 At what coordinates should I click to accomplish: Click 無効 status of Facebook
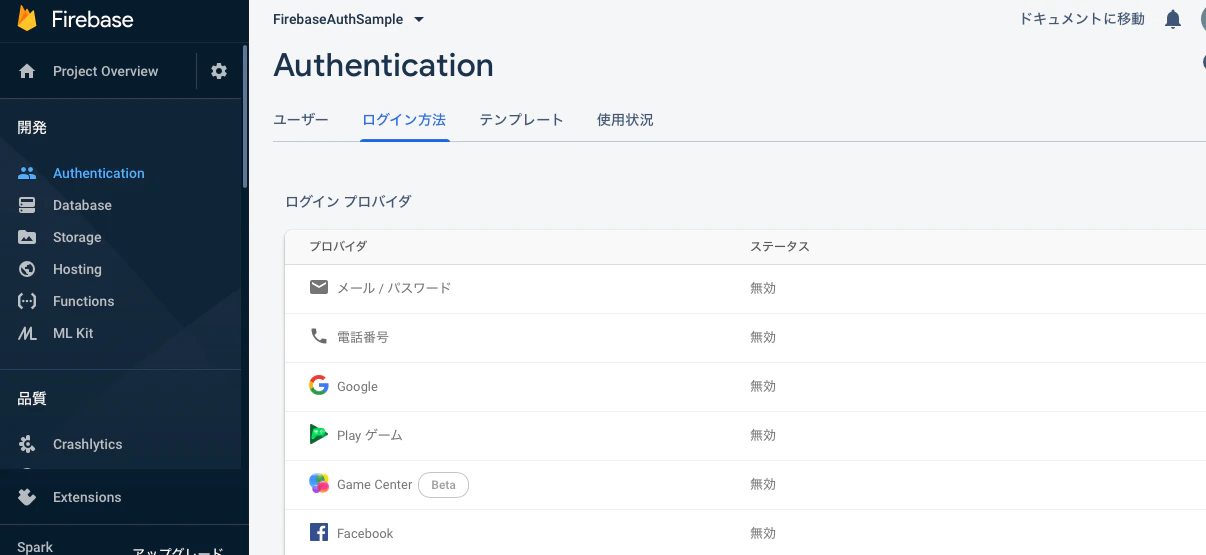click(763, 533)
